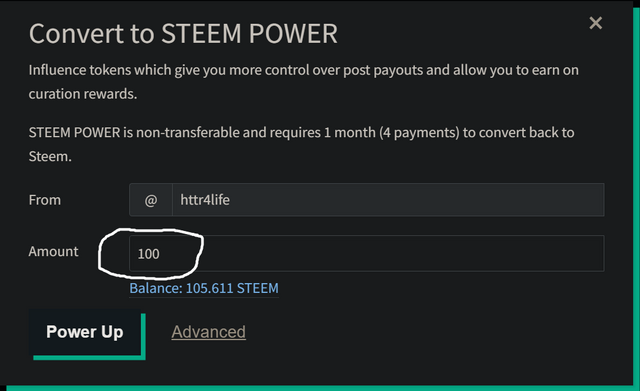The width and height of the screenshot is (640, 391).
Task: Click the Convert to STEEM POWER heading
Action: (x=183, y=33)
